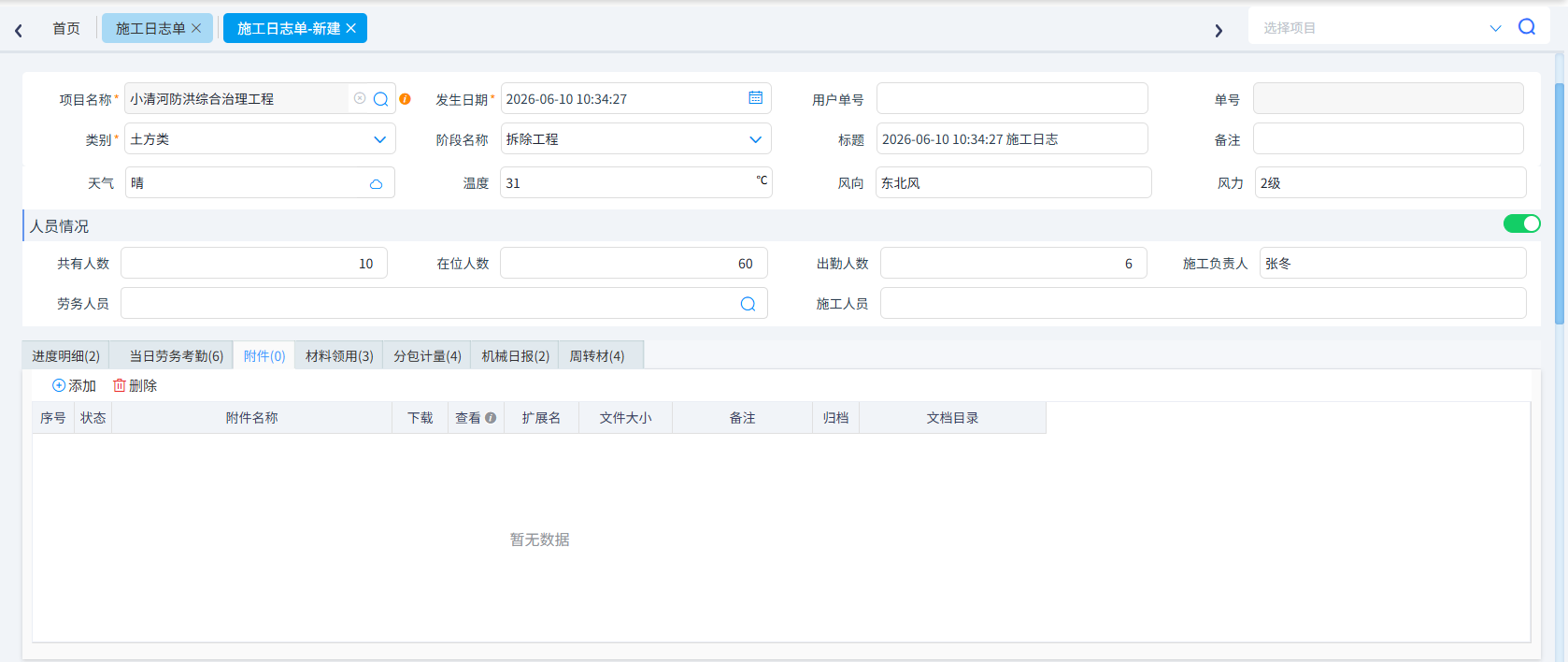1568x662 pixels.
Task: Click the 添加 button to add attachment
Action: point(74,385)
